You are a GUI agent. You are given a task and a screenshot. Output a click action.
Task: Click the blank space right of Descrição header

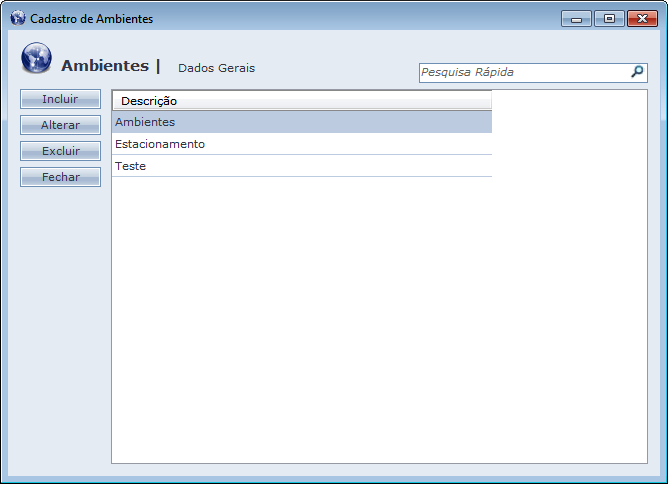pyautogui.click(x=570, y=101)
